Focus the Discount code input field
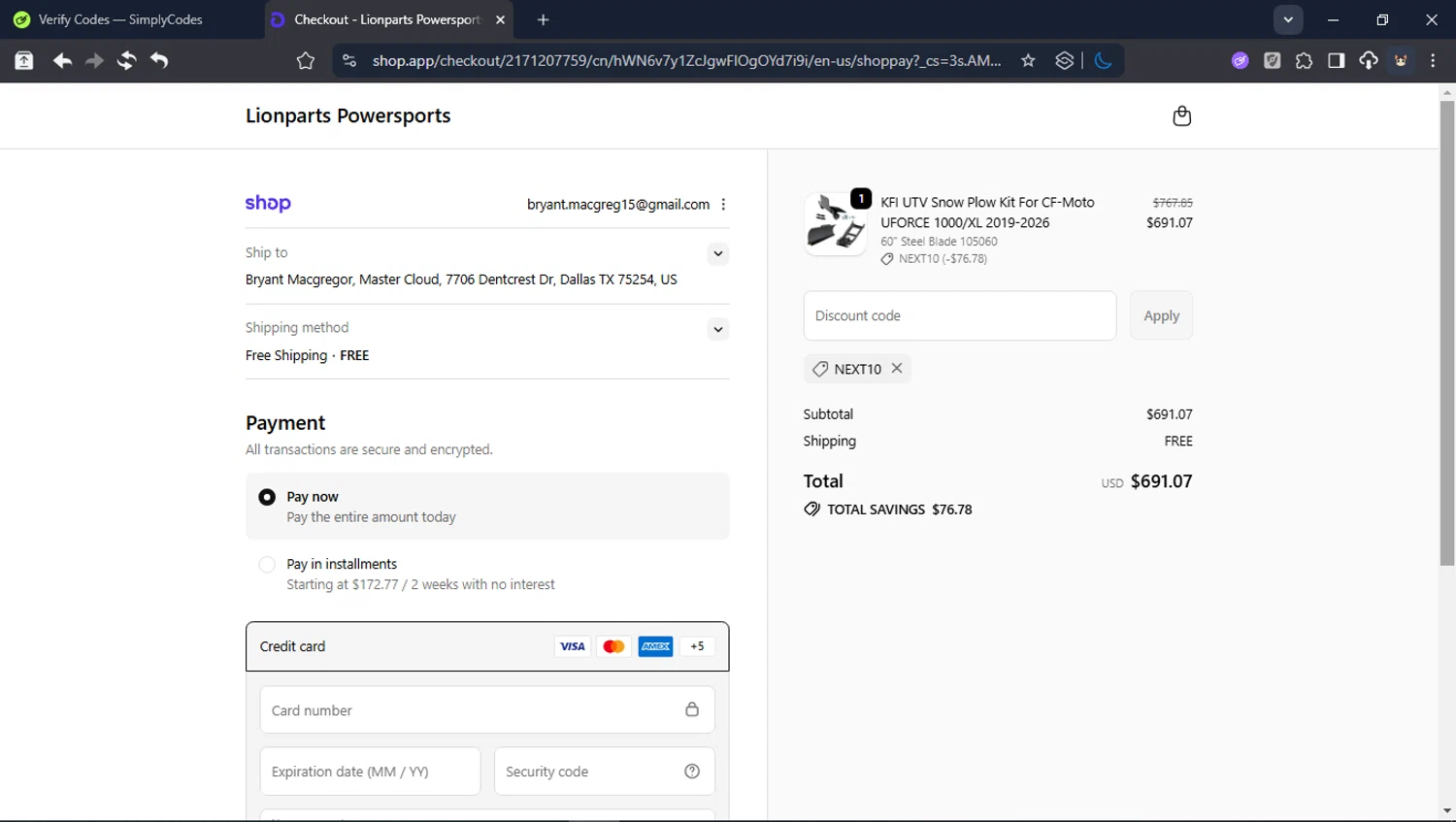Image resolution: width=1456 pixels, height=822 pixels. (959, 315)
